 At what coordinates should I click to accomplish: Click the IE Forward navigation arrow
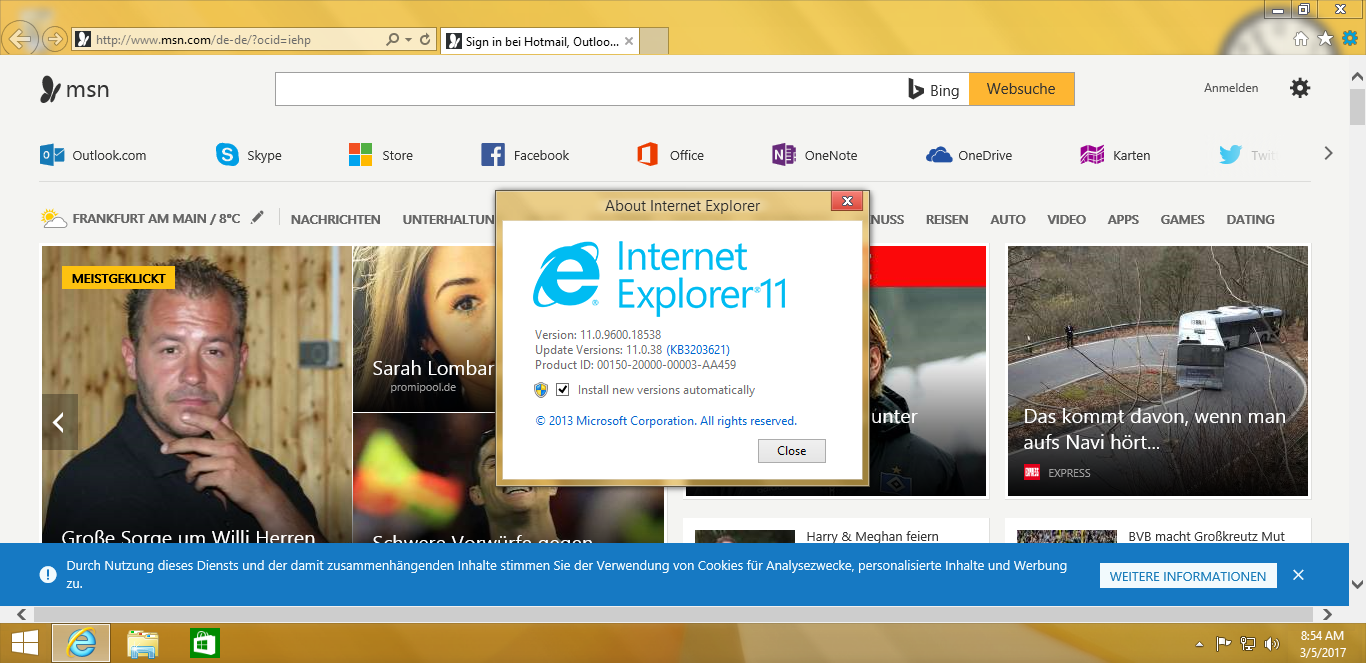[x=54, y=40]
